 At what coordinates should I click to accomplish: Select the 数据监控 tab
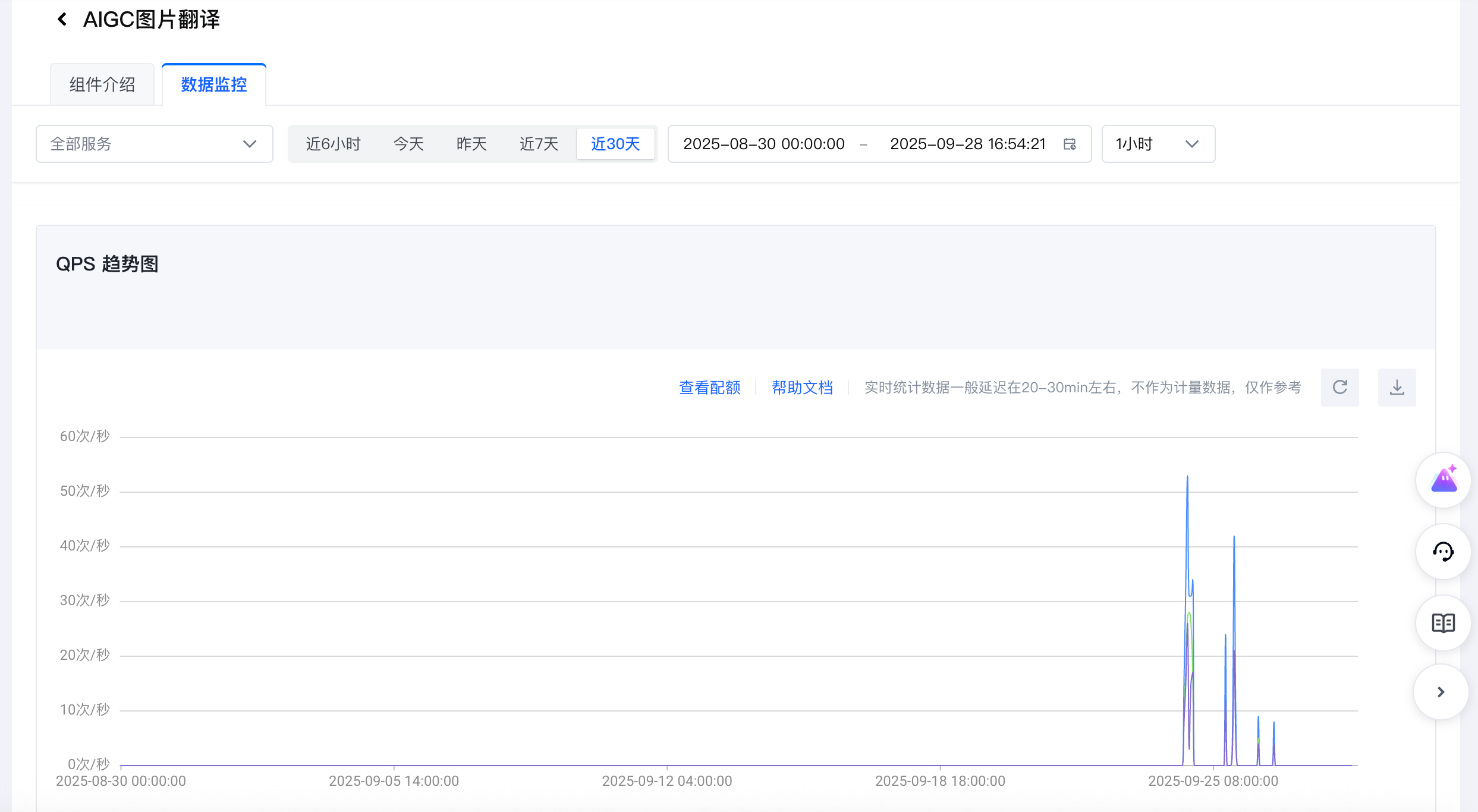[214, 84]
